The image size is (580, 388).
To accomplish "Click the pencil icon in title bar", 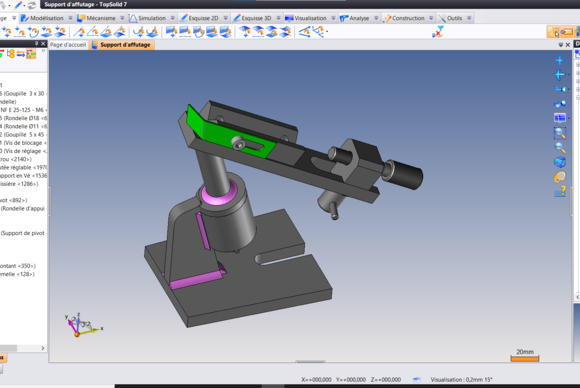I will click(x=18, y=5).
